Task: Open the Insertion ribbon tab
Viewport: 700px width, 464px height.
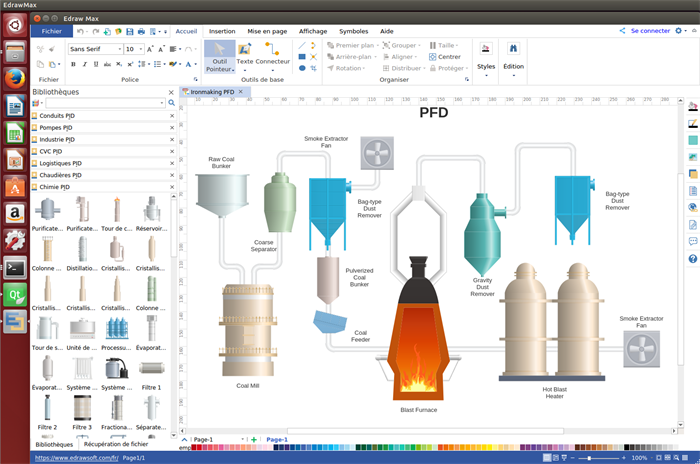Action: (x=222, y=31)
